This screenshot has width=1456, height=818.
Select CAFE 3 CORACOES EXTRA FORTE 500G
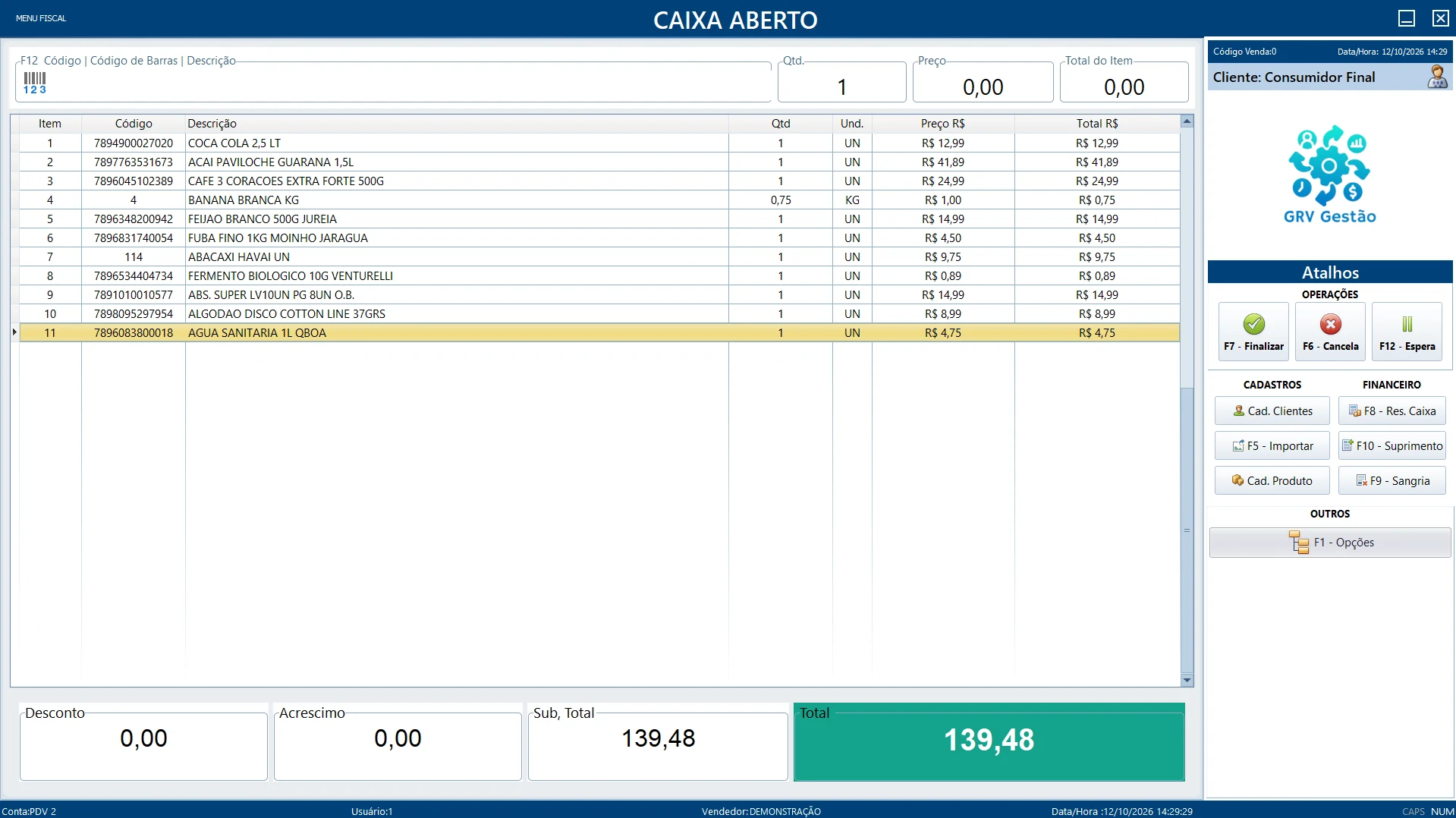click(599, 181)
